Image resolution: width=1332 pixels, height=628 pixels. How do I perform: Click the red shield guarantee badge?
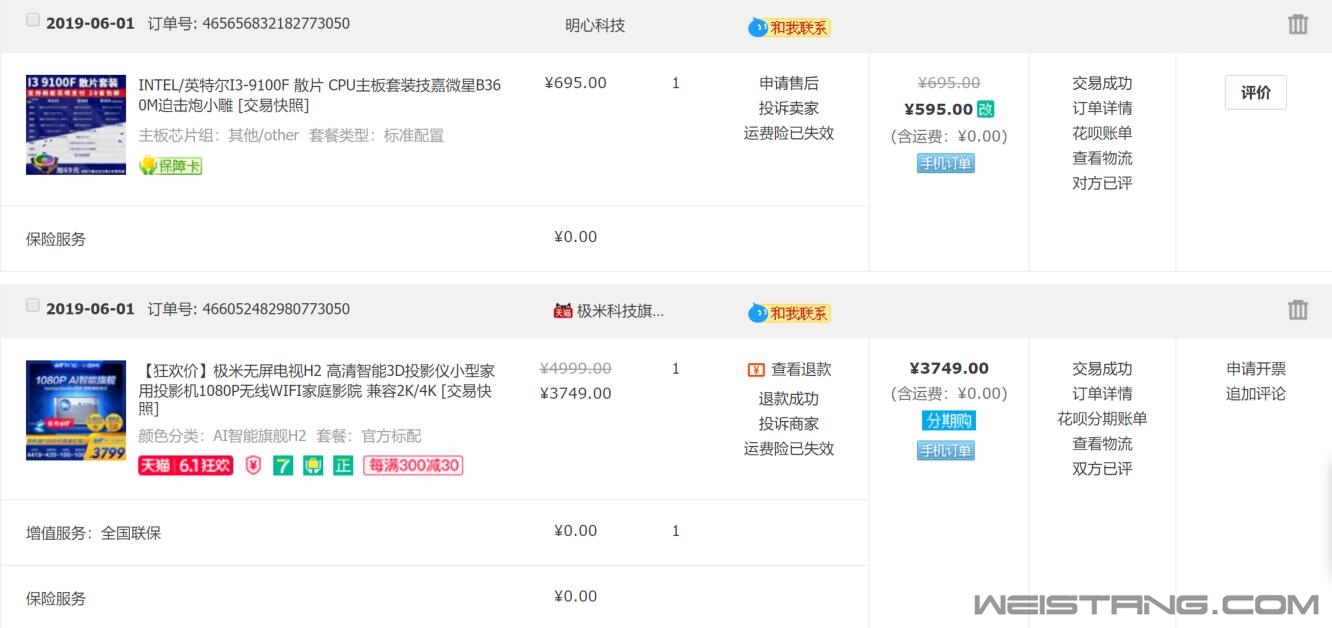click(x=253, y=465)
